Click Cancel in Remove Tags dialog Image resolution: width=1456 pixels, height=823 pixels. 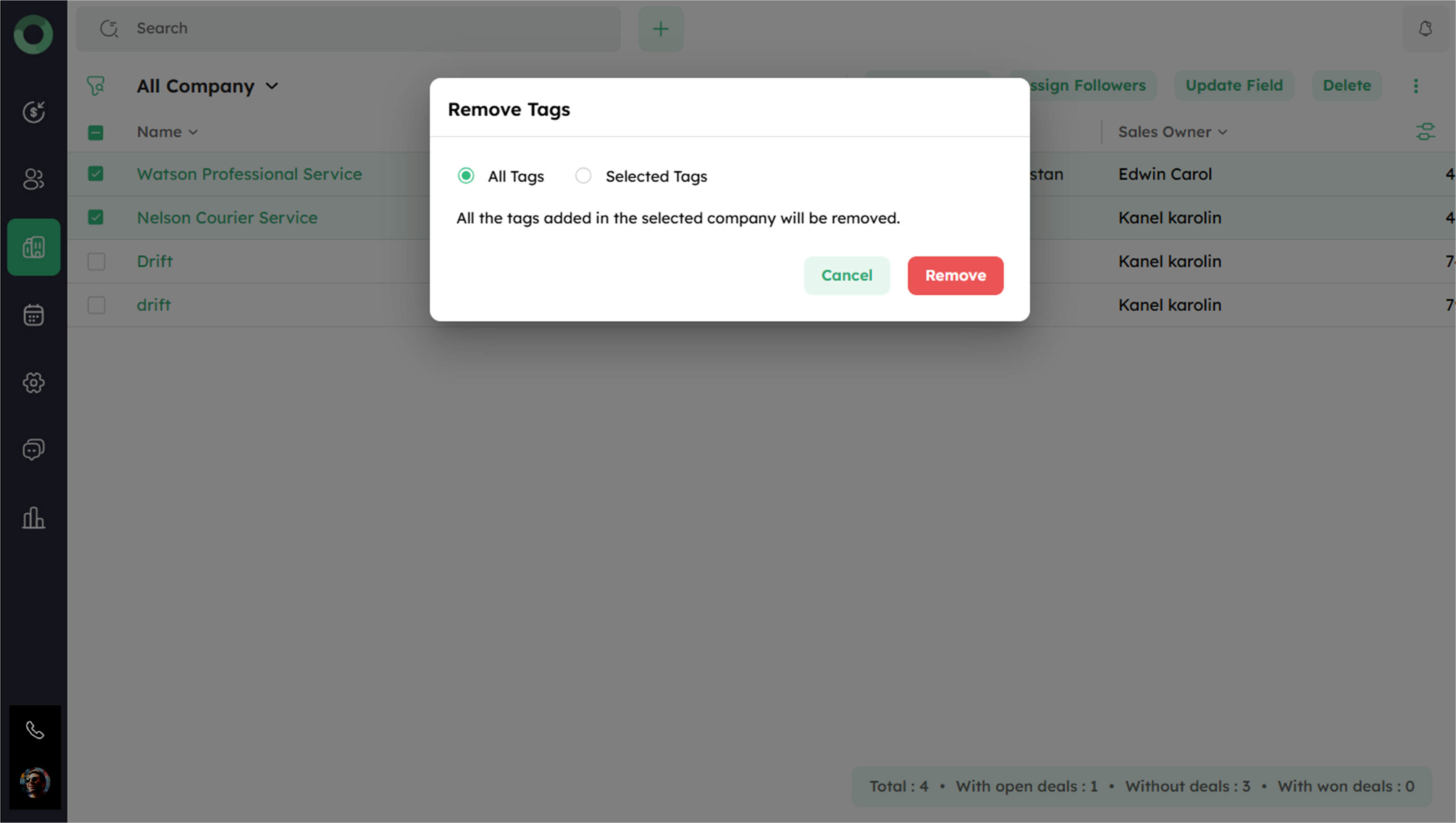[846, 275]
